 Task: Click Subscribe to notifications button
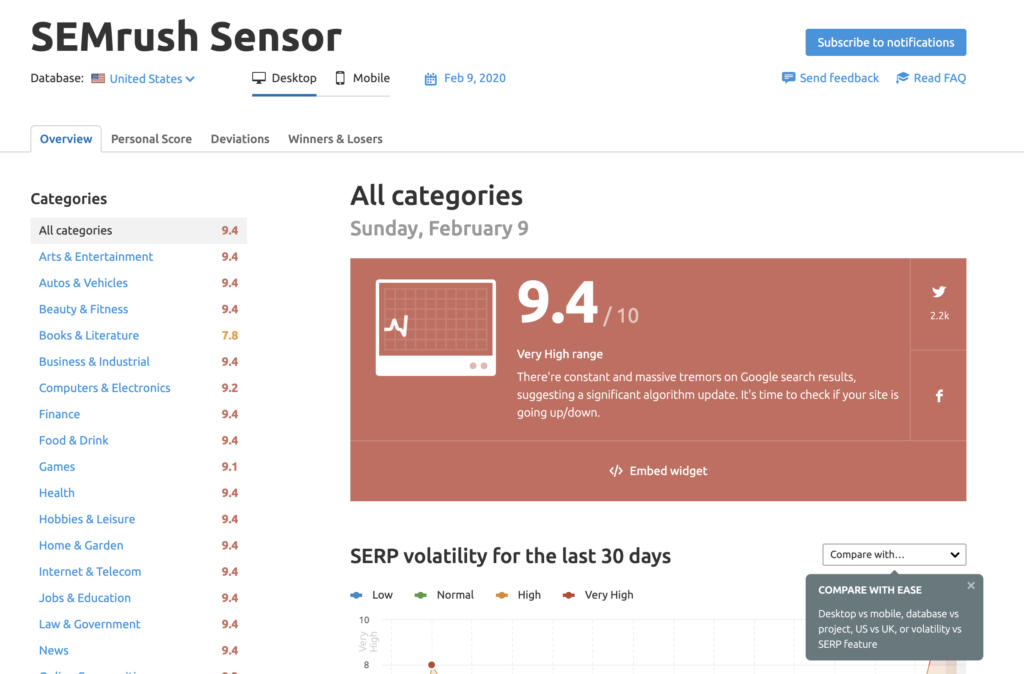point(885,42)
